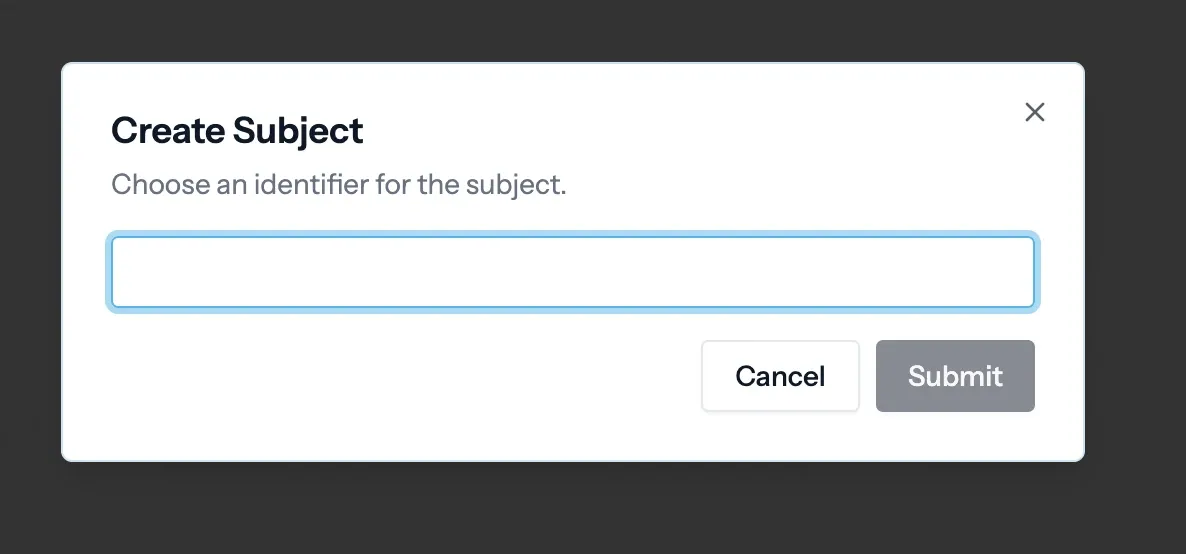Click the white button labeled Cancel
1186x554 pixels.
pyautogui.click(x=780, y=376)
